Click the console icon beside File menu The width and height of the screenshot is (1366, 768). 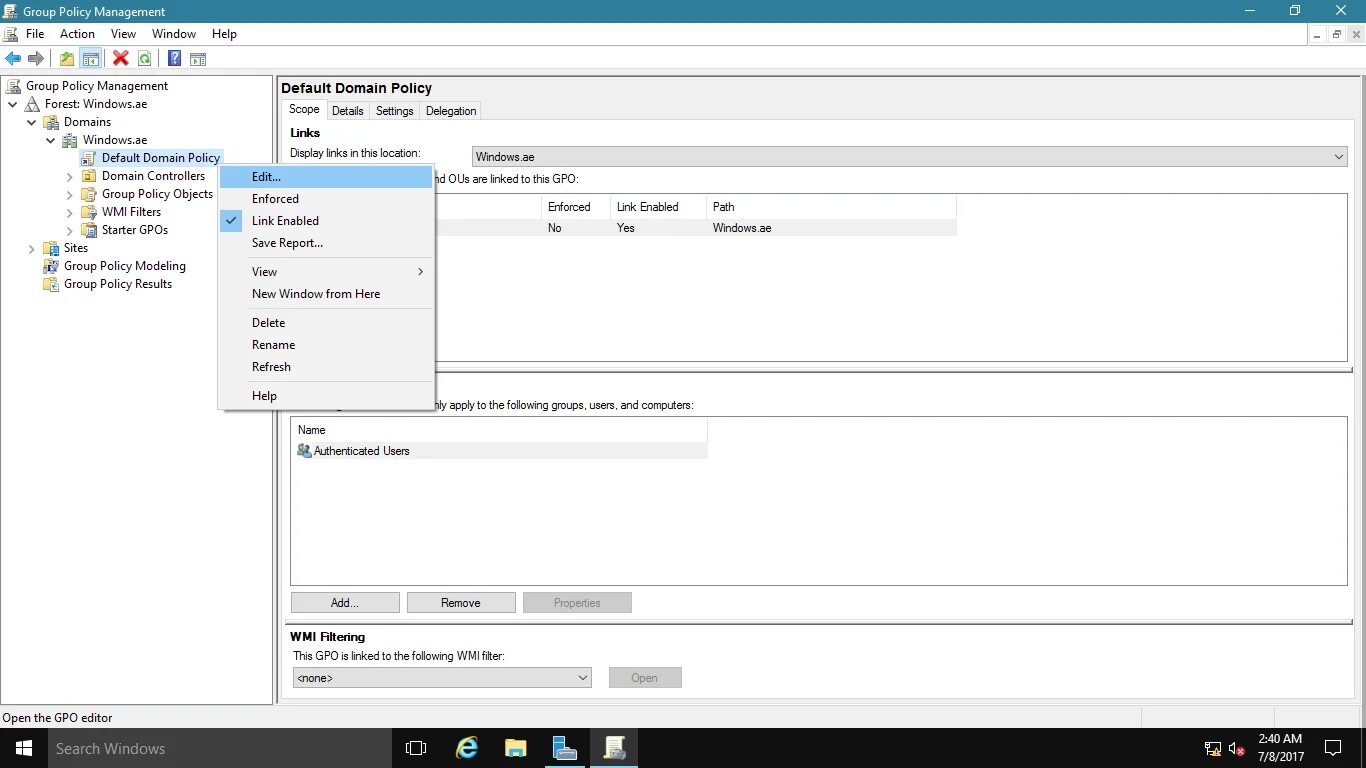pos(11,34)
